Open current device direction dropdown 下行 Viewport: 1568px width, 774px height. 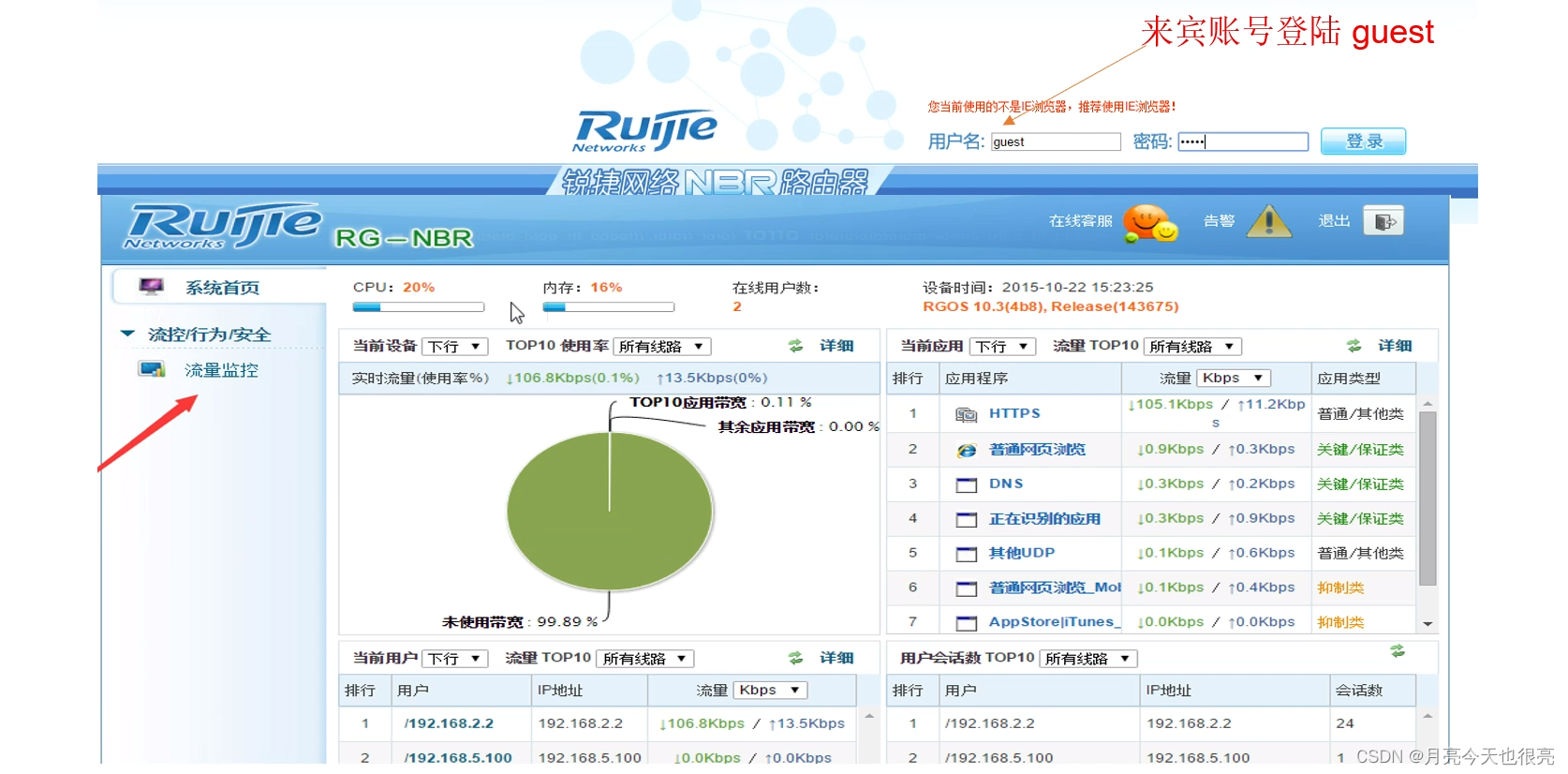pos(455,347)
